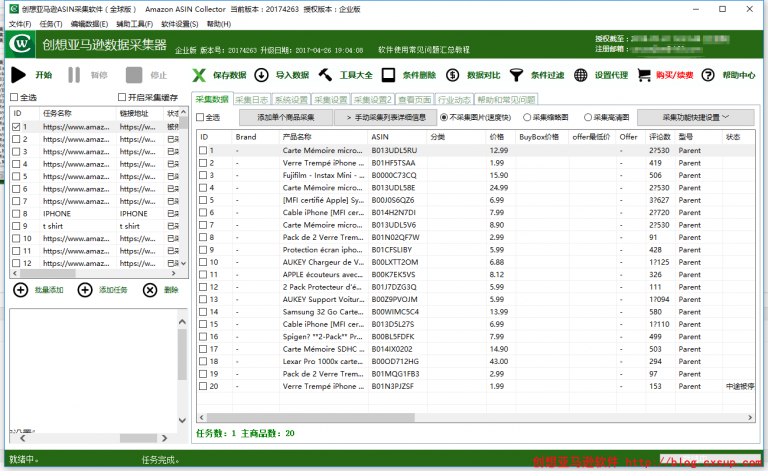The height and width of the screenshot is (471, 768).
Task: Click the Save Data (保存数据) X icon
Action: (199, 75)
